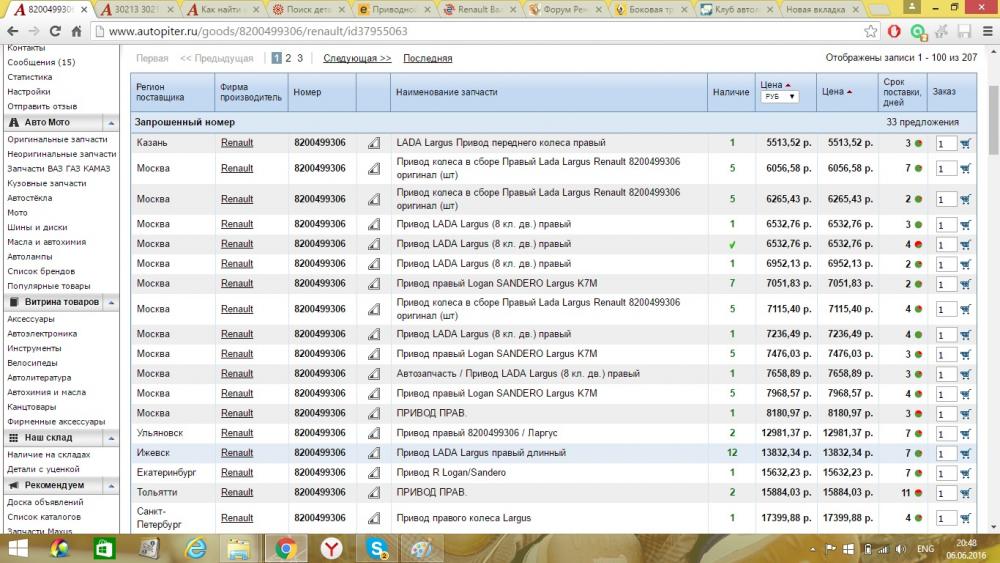The image size is (1000, 563).
Task: Collapse the Авто Мото sidebar section
Action: (x=111, y=122)
